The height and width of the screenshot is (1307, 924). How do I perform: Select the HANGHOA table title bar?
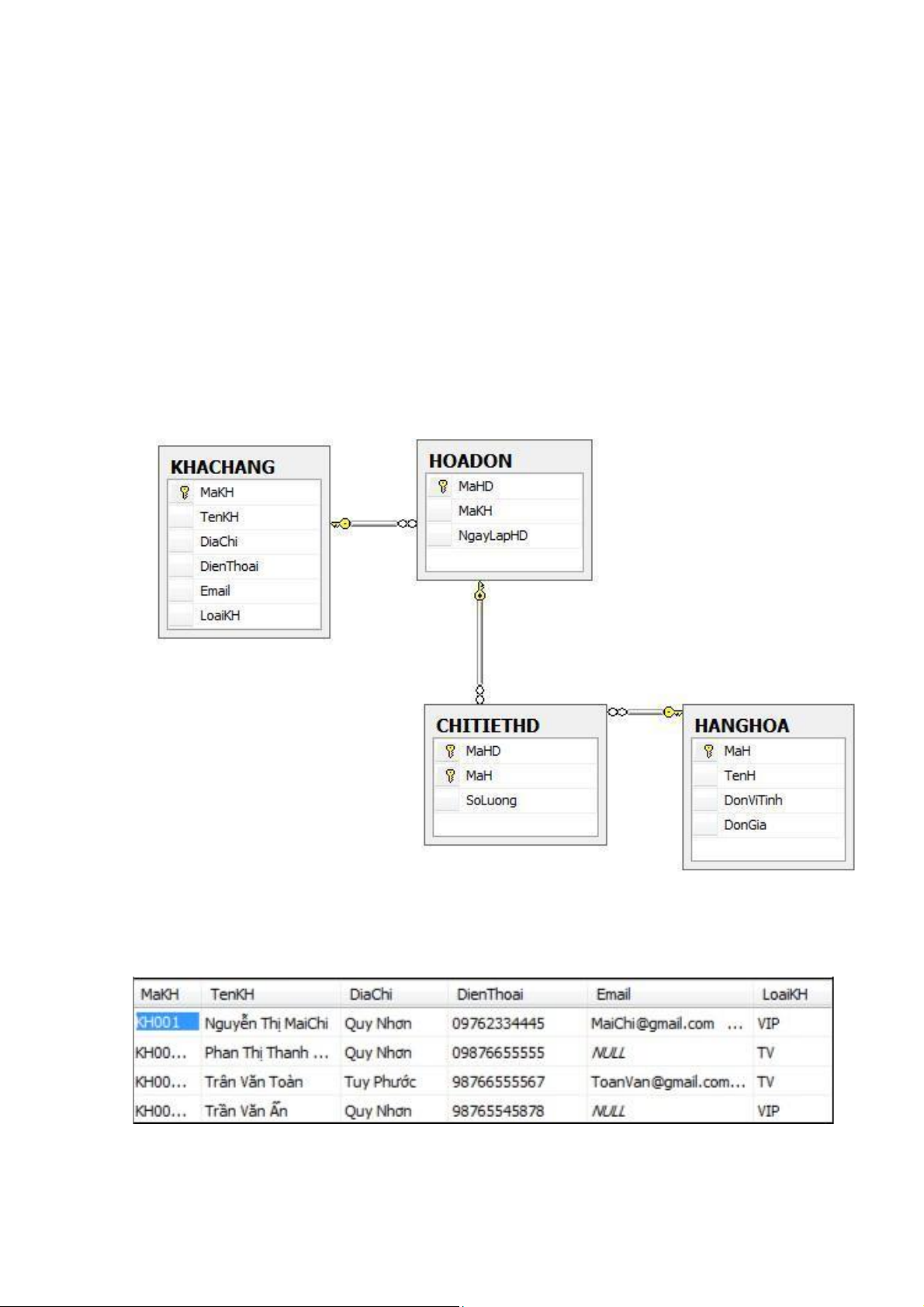click(742, 725)
